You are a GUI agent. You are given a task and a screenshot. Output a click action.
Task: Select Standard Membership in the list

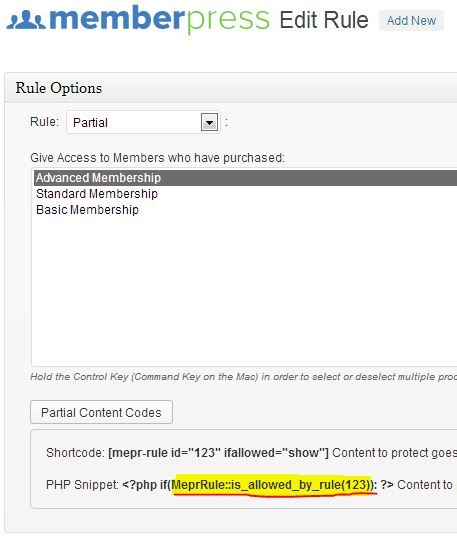tap(97, 194)
